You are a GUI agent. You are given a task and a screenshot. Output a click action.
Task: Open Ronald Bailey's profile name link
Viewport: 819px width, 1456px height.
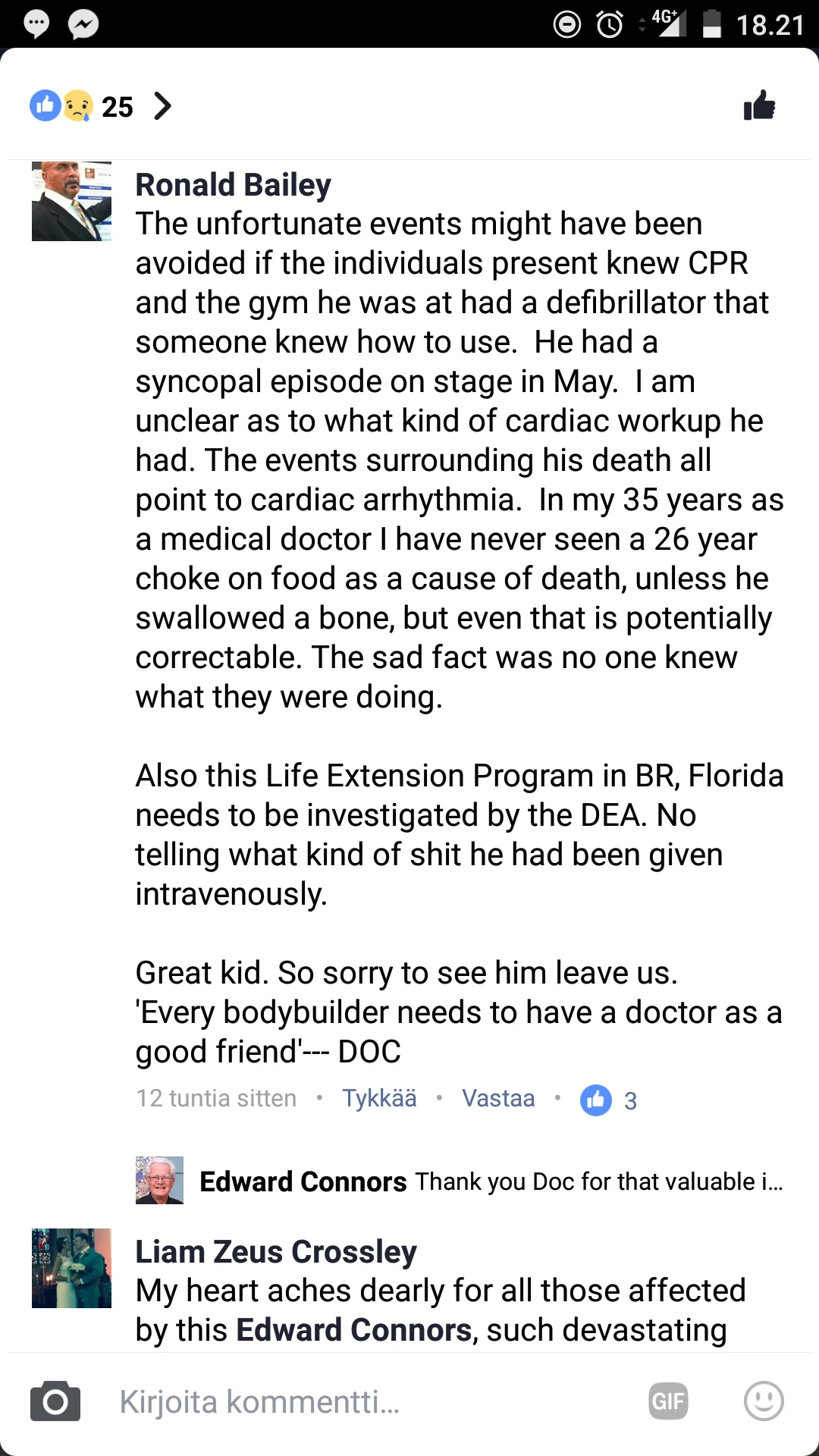pos(233,185)
